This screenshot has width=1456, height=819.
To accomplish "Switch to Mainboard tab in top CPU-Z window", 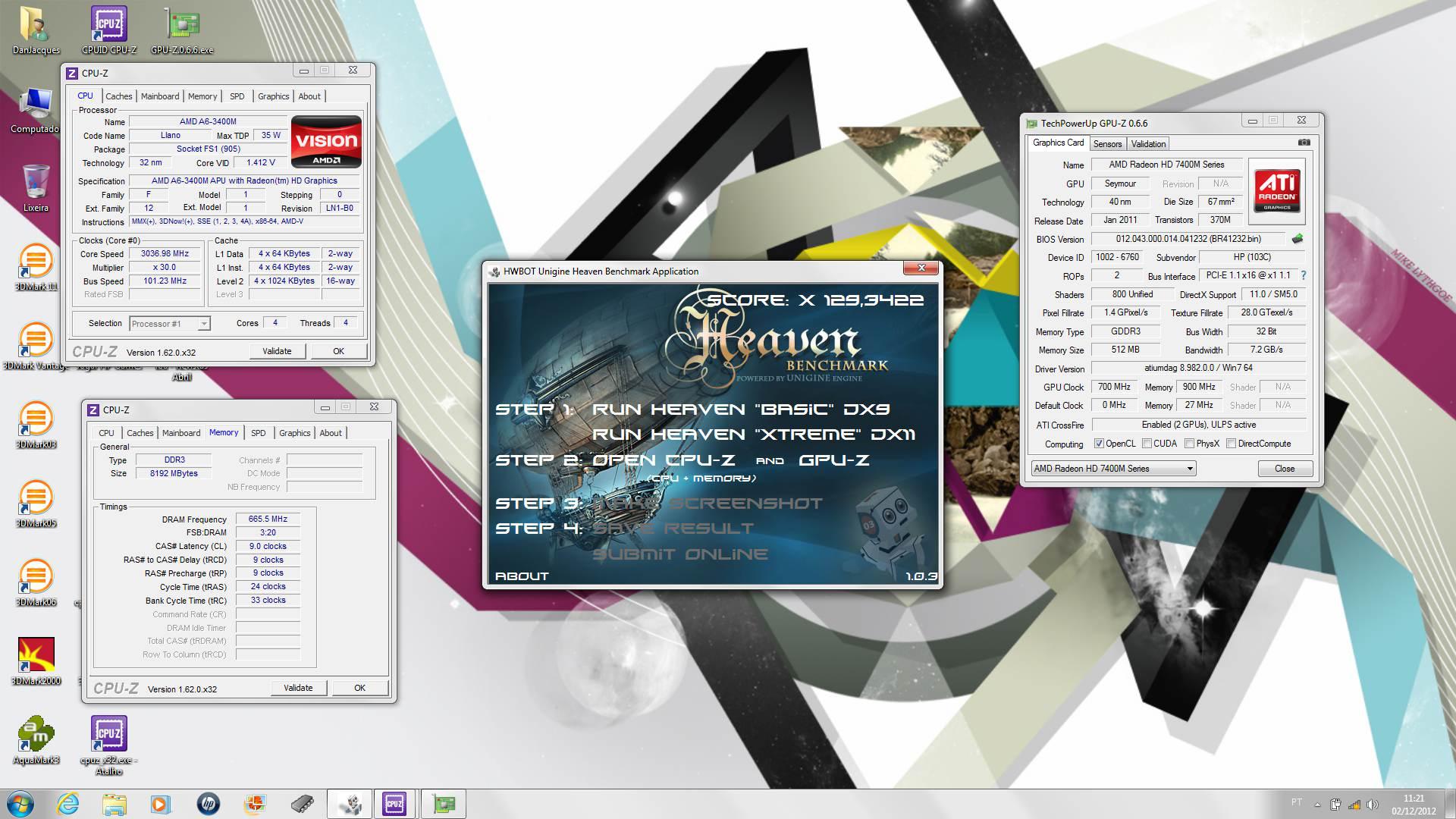I will click(x=160, y=96).
